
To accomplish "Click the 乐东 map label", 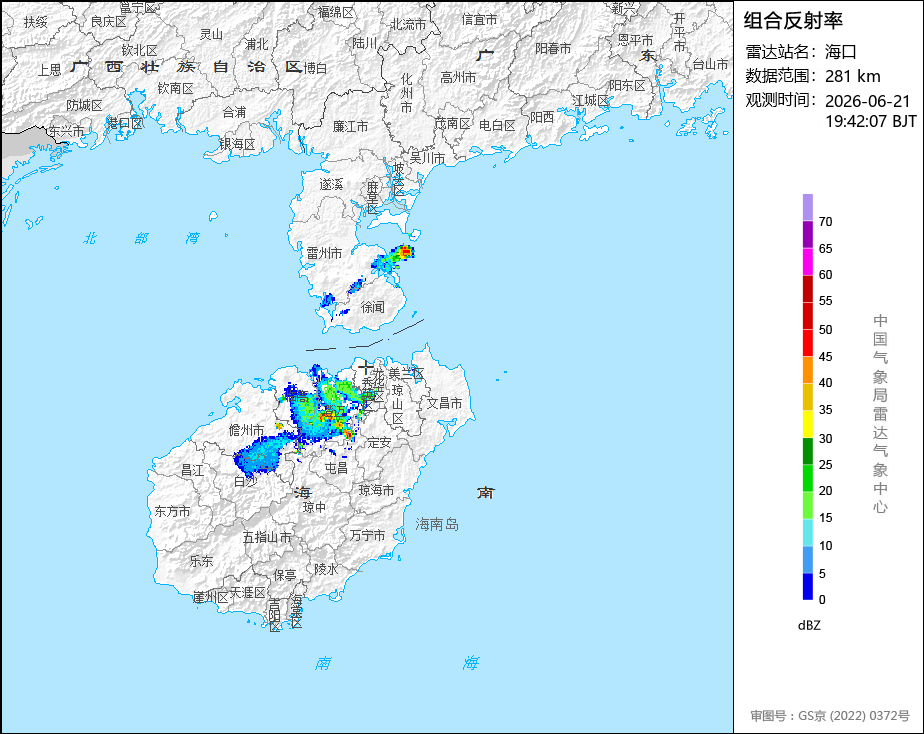I will 201,561.
